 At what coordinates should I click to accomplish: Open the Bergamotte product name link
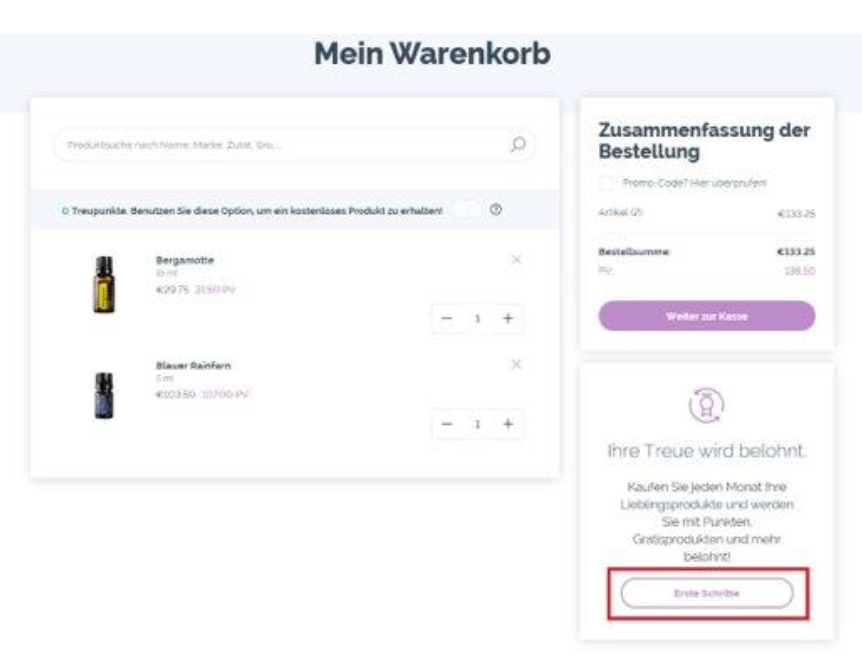[185, 260]
